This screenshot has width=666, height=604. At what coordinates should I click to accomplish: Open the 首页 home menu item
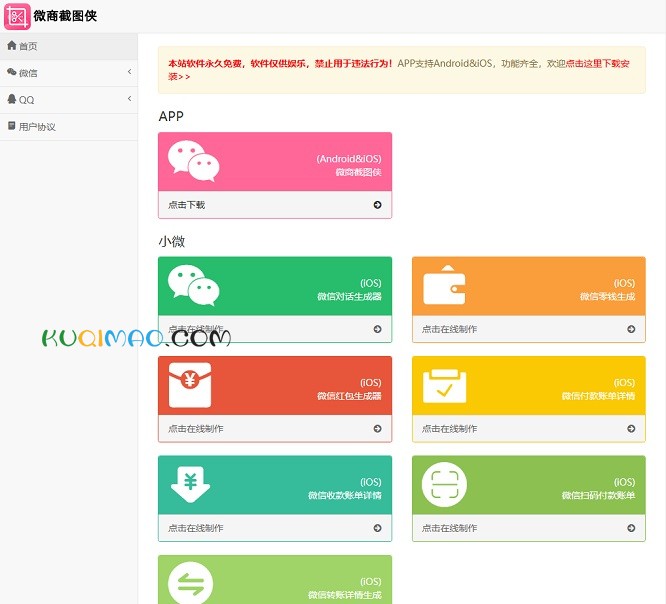tap(69, 46)
